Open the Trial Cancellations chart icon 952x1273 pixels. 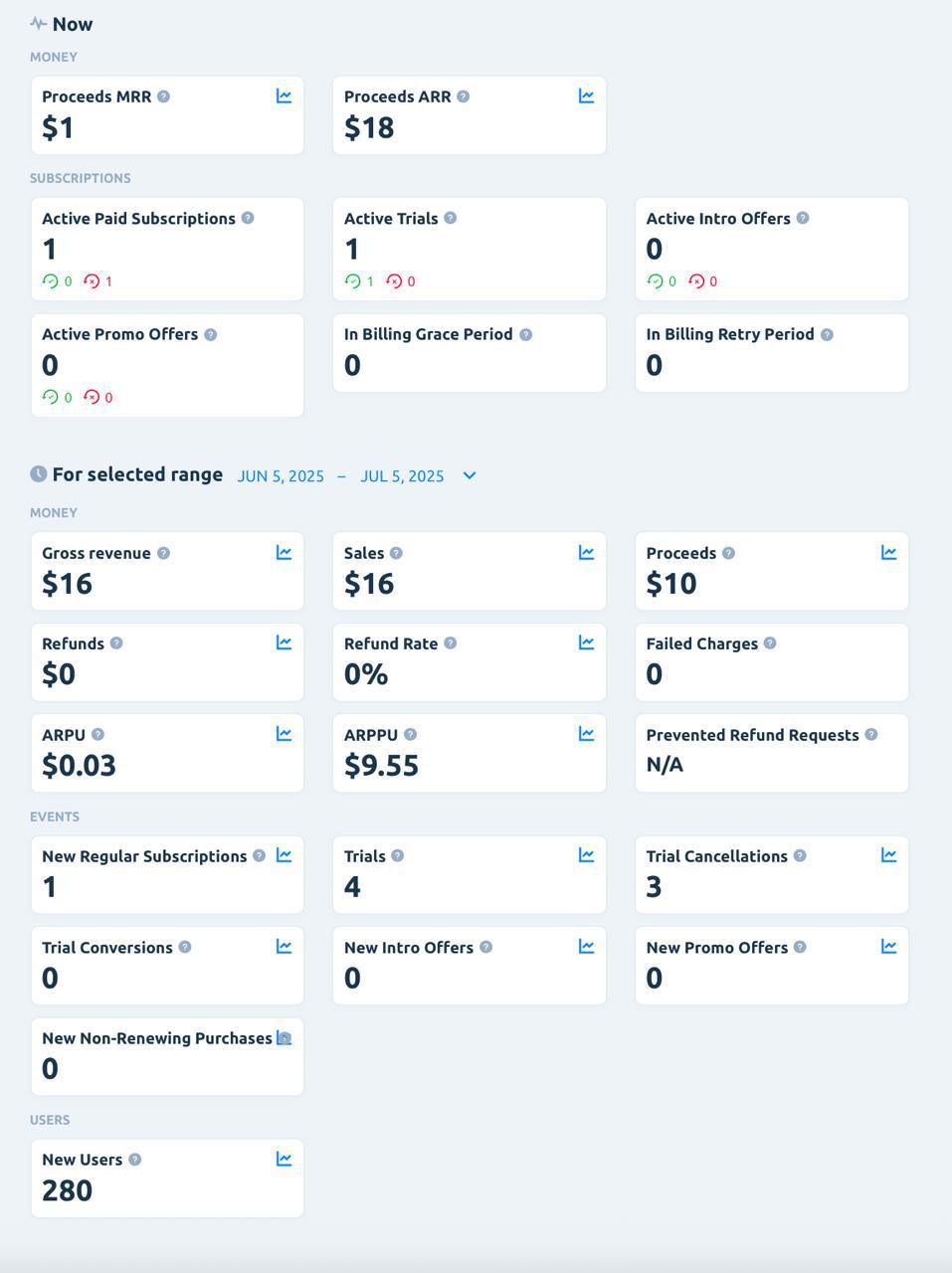click(888, 855)
